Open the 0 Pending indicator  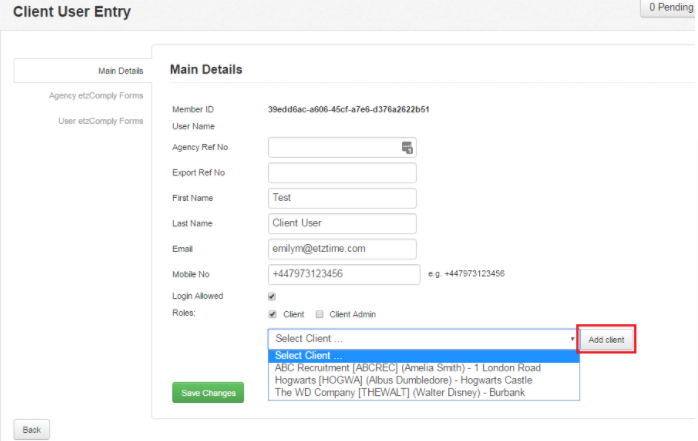tap(670, 8)
